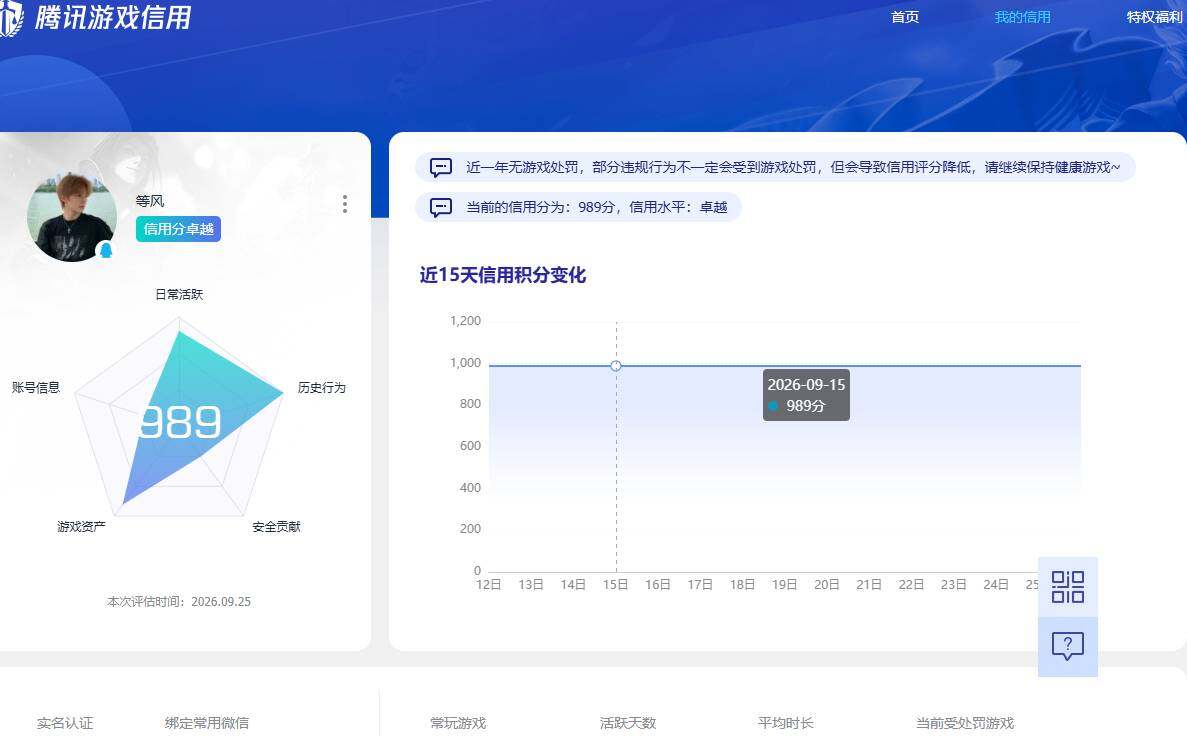Click the 历史行为 radar label
Screen dimensions: 1187x736
(x=322, y=388)
